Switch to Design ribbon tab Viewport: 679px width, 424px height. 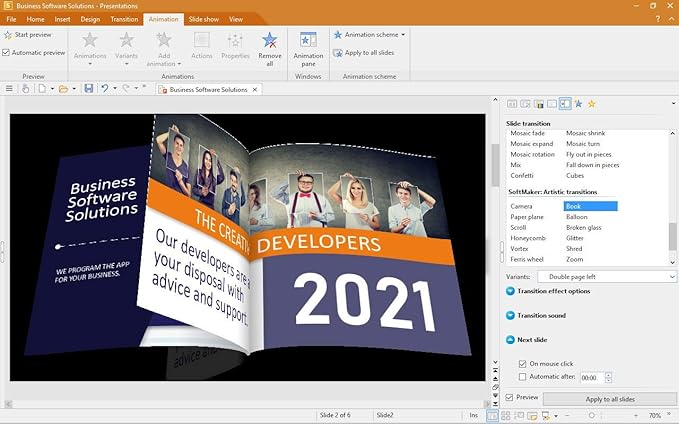pos(90,19)
